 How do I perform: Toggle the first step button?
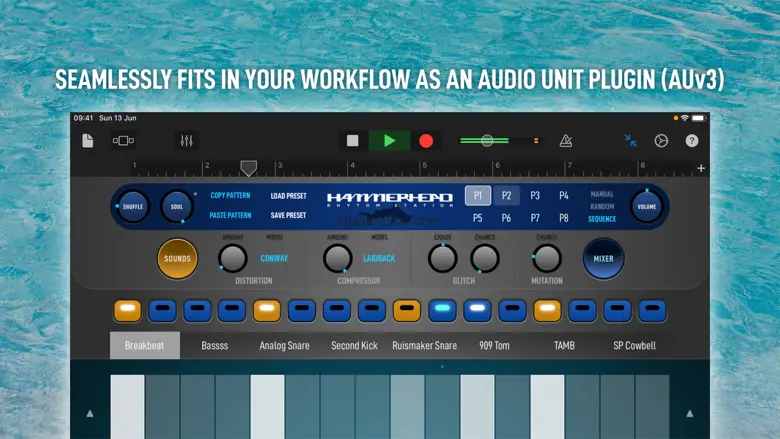tap(127, 310)
